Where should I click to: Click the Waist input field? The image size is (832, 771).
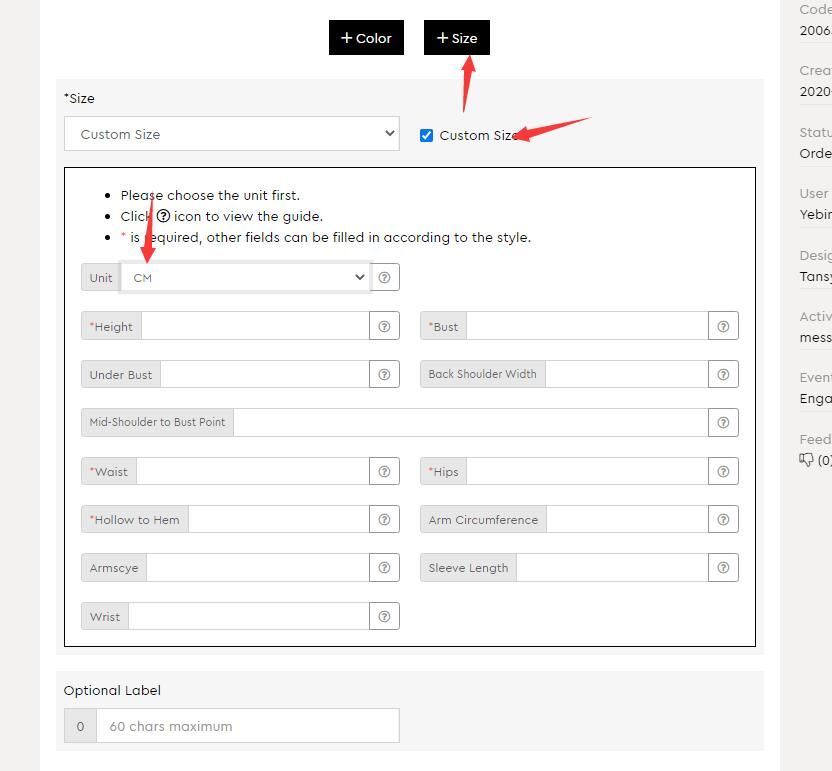(x=253, y=471)
